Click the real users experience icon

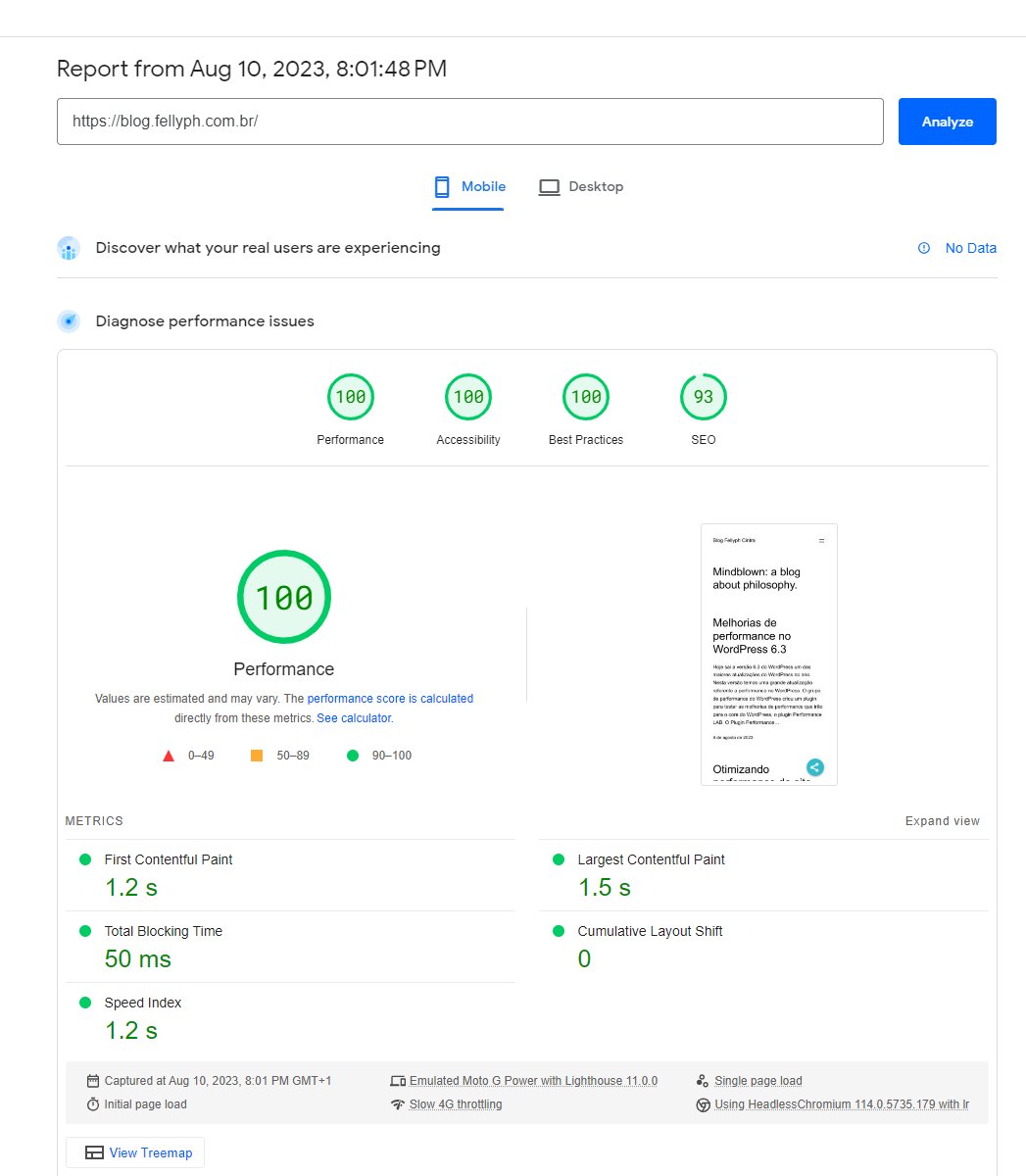[69, 248]
